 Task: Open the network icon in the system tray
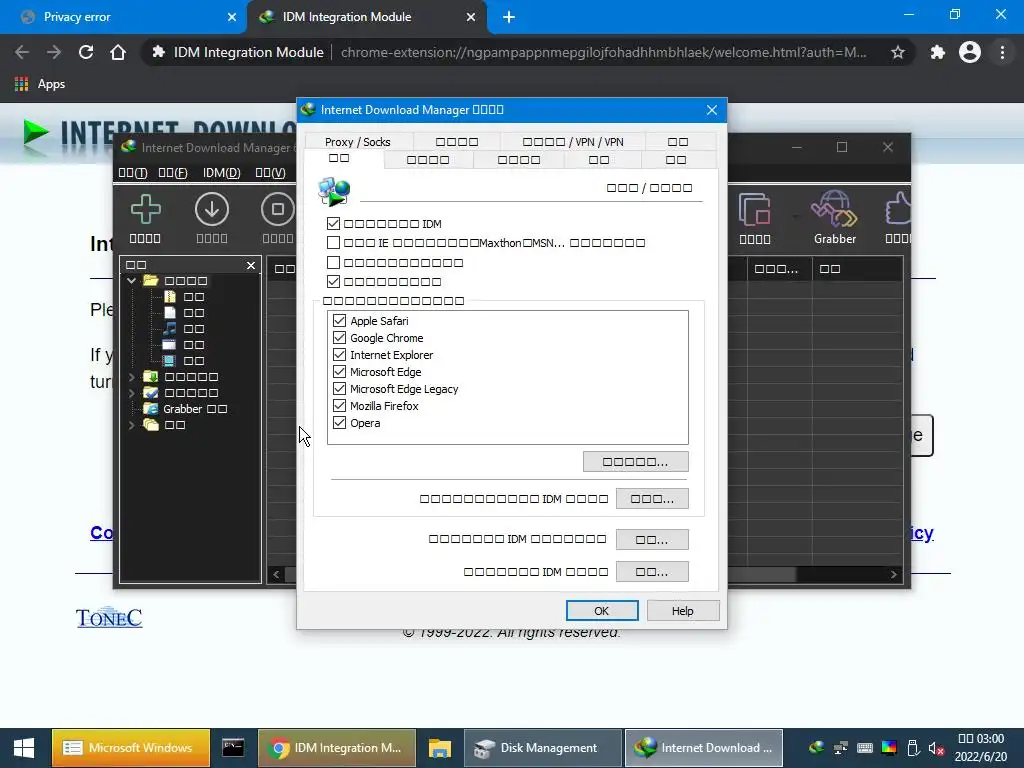click(840, 748)
